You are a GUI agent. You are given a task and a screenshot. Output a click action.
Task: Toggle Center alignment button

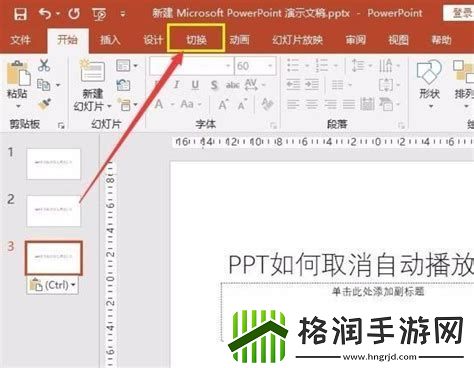tap(312, 105)
